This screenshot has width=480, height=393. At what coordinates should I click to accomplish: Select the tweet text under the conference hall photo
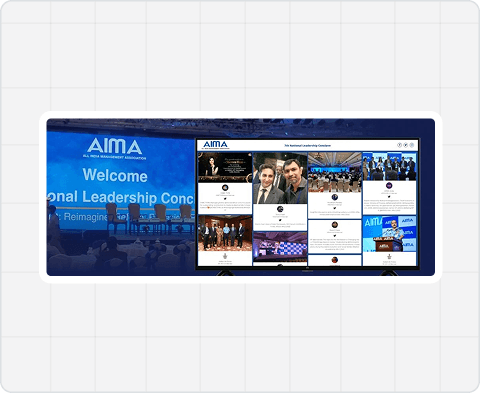335,213
